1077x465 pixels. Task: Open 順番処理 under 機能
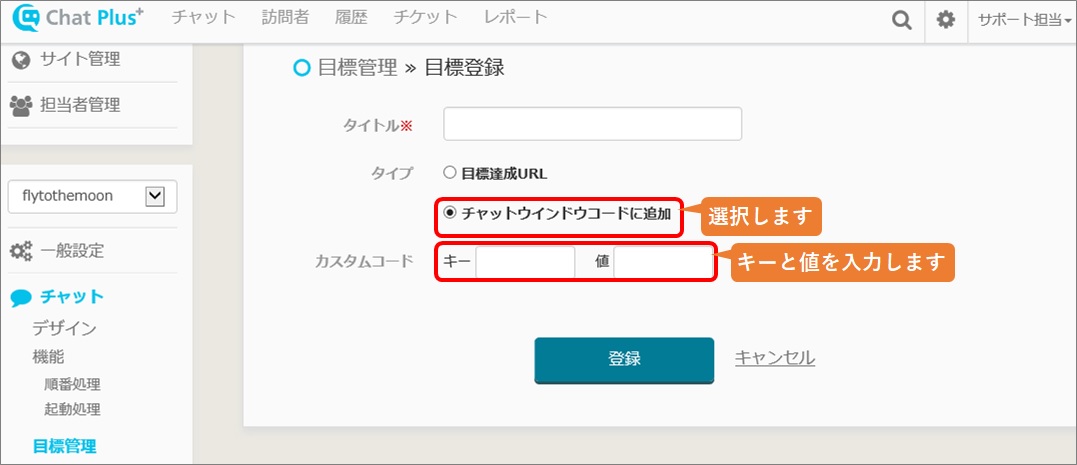(73, 385)
